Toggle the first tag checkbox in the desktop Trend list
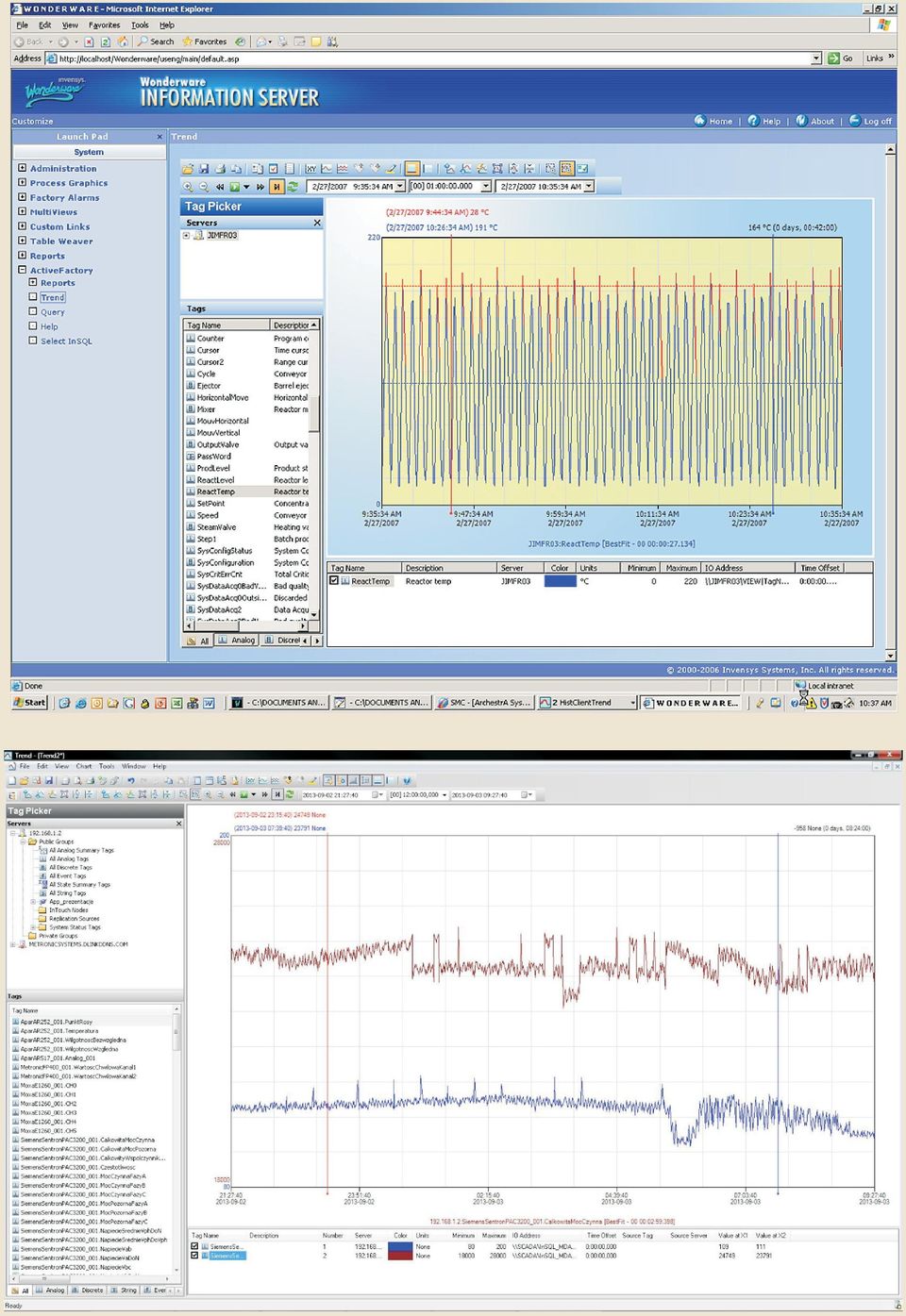906x1316 pixels. click(195, 1246)
